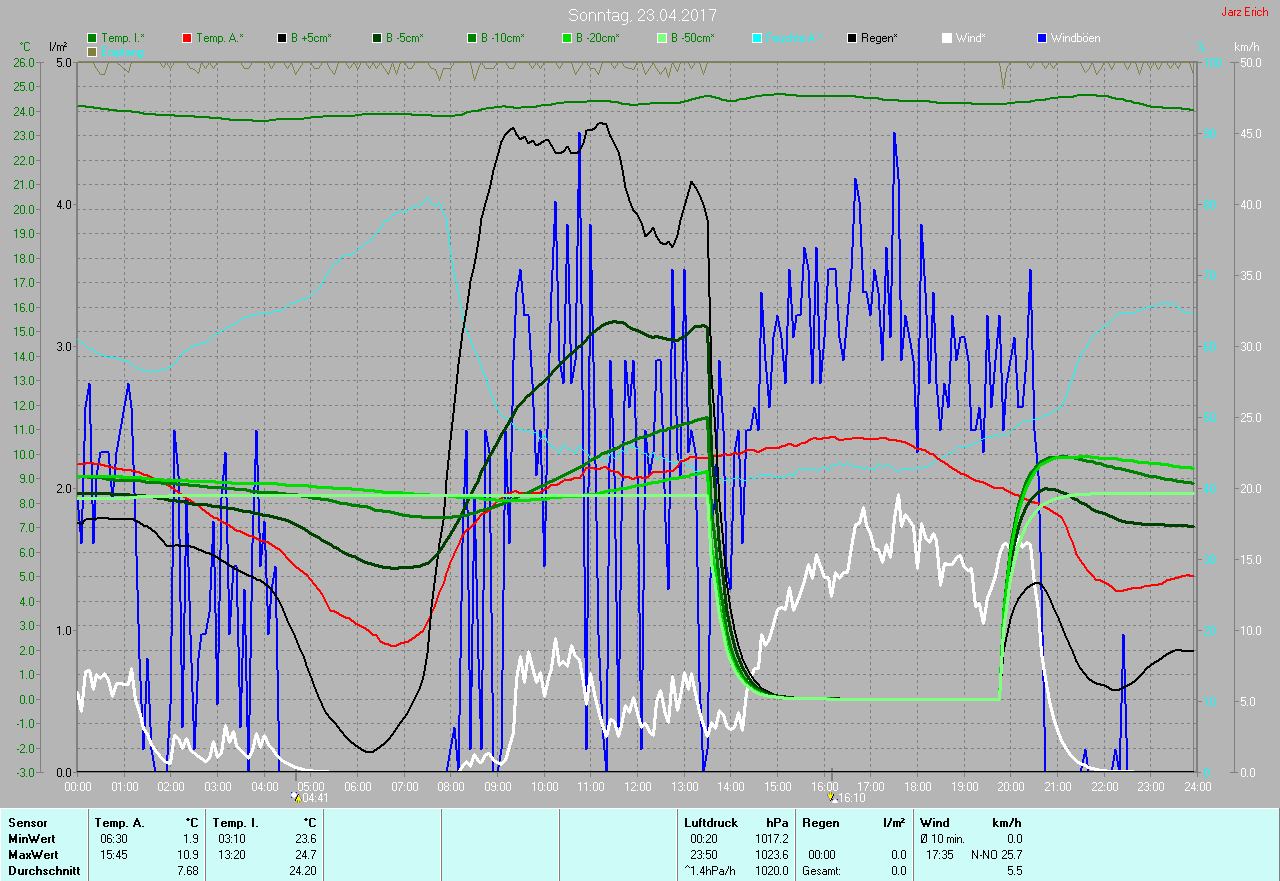Hide the B -10cm series label
Image resolution: width=1280 pixels, height=881 pixels.
point(502,38)
